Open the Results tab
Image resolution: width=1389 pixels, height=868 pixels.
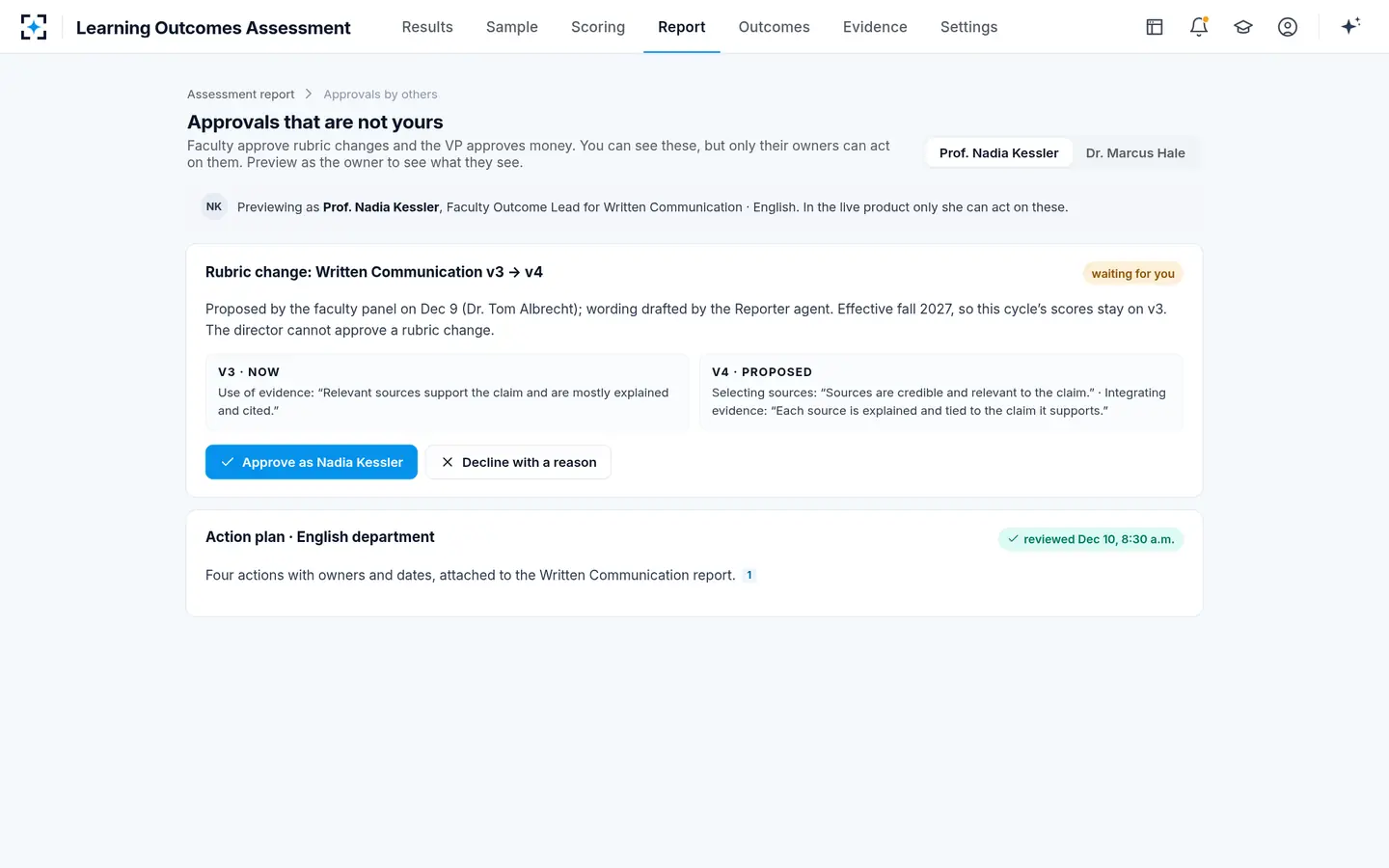[427, 27]
